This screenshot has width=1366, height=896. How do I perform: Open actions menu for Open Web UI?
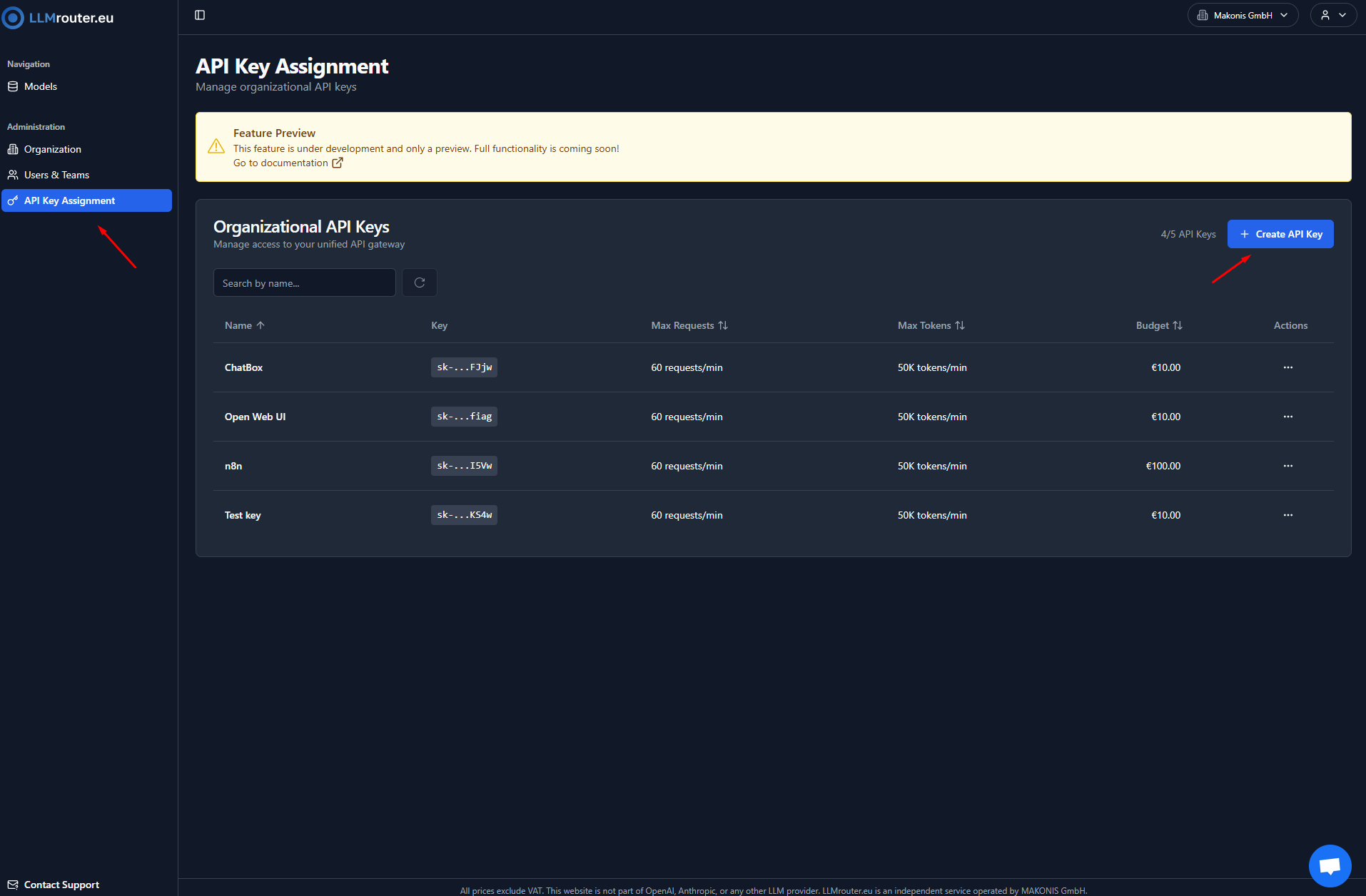pyautogui.click(x=1287, y=417)
